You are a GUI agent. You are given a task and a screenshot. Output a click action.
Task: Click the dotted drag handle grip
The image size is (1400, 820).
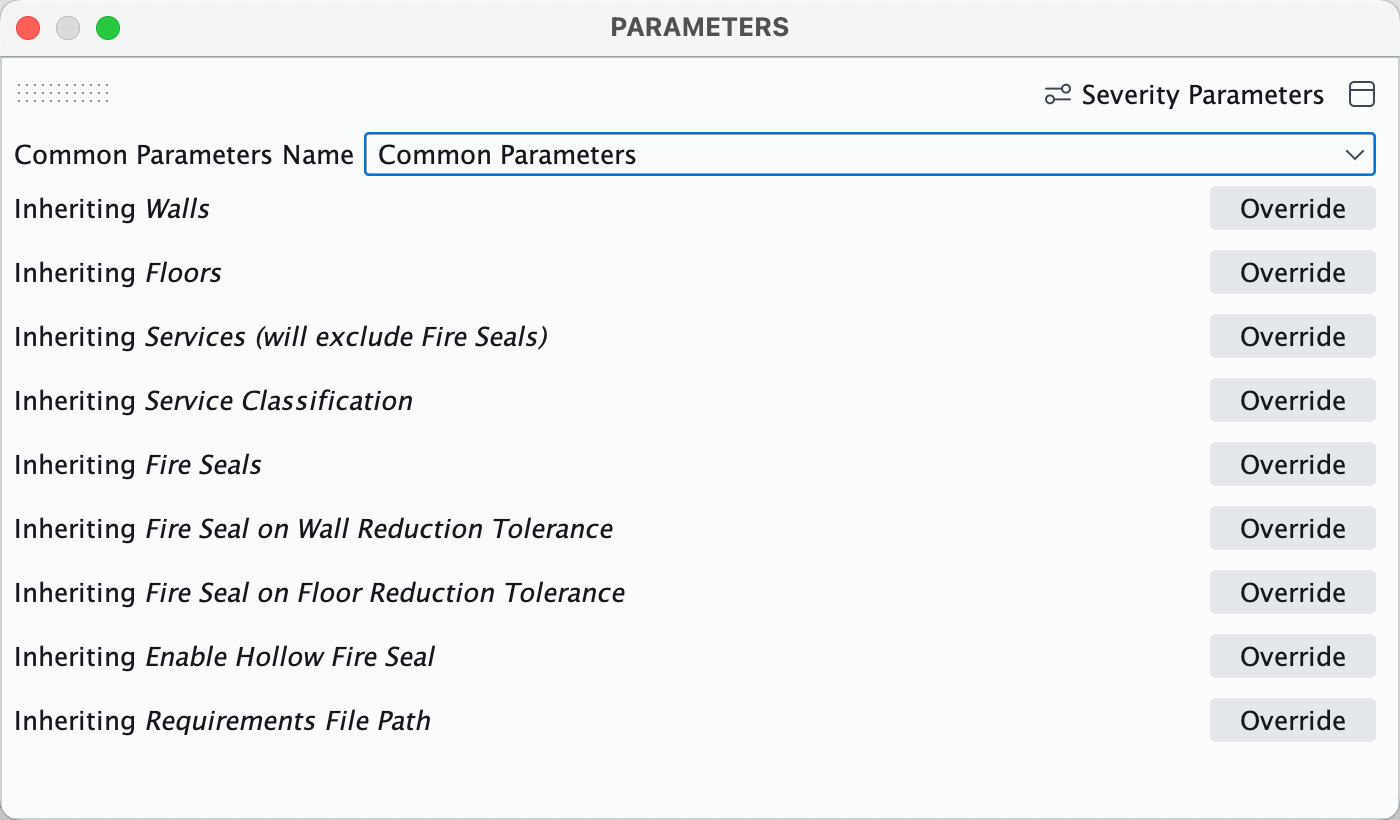pos(62,94)
